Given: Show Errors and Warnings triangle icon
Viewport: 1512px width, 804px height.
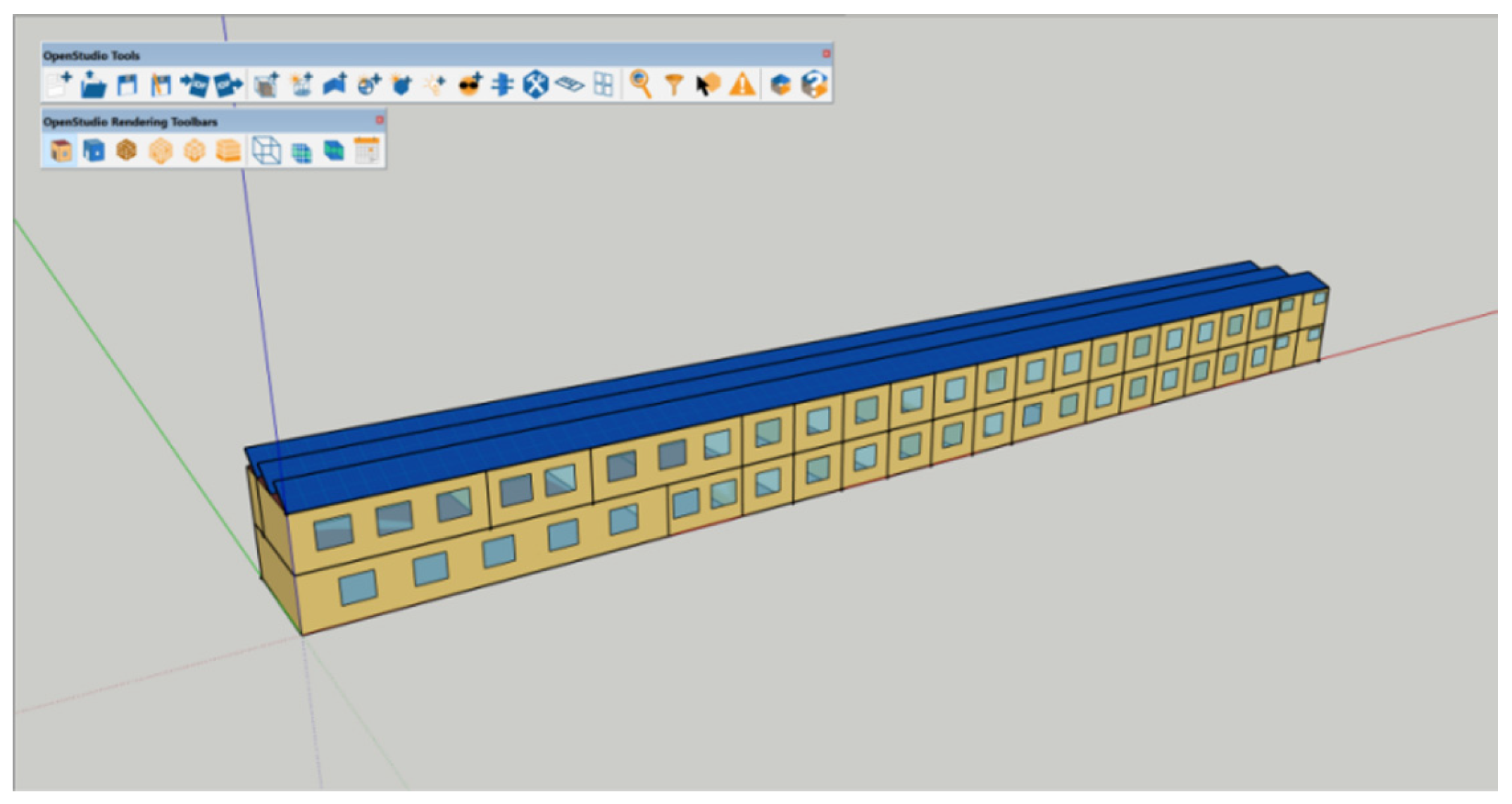Looking at the screenshot, I should (x=742, y=85).
